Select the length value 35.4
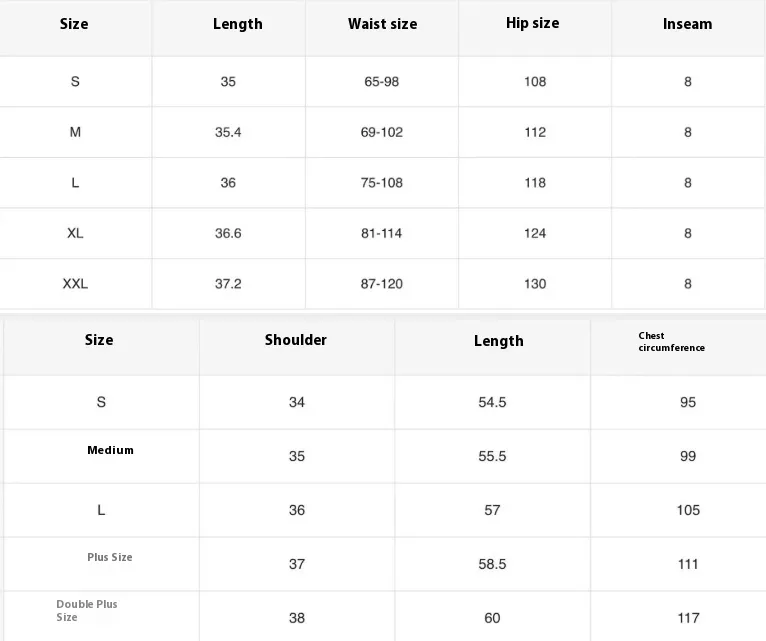The height and width of the screenshot is (641, 766). click(x=228, y=132)
